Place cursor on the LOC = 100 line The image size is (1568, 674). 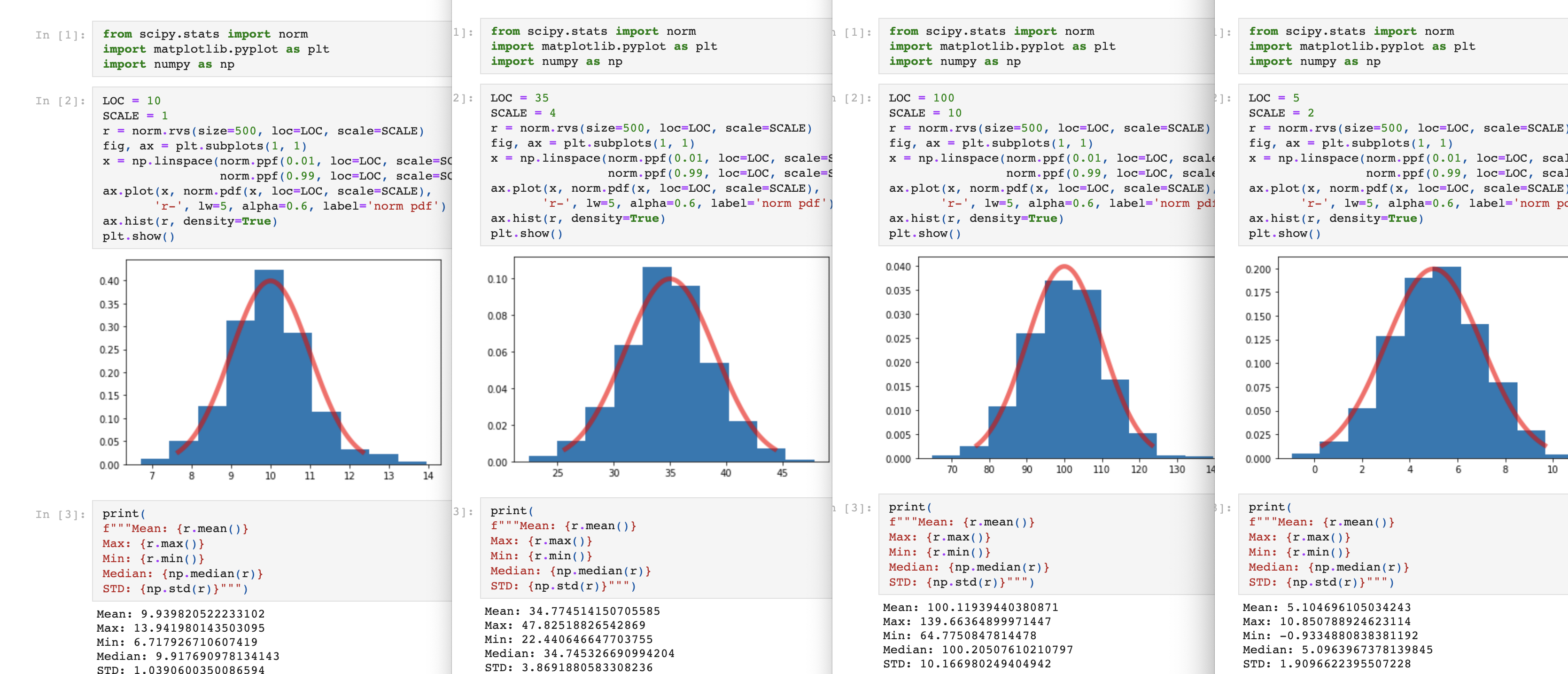click(x=921, y=98)
